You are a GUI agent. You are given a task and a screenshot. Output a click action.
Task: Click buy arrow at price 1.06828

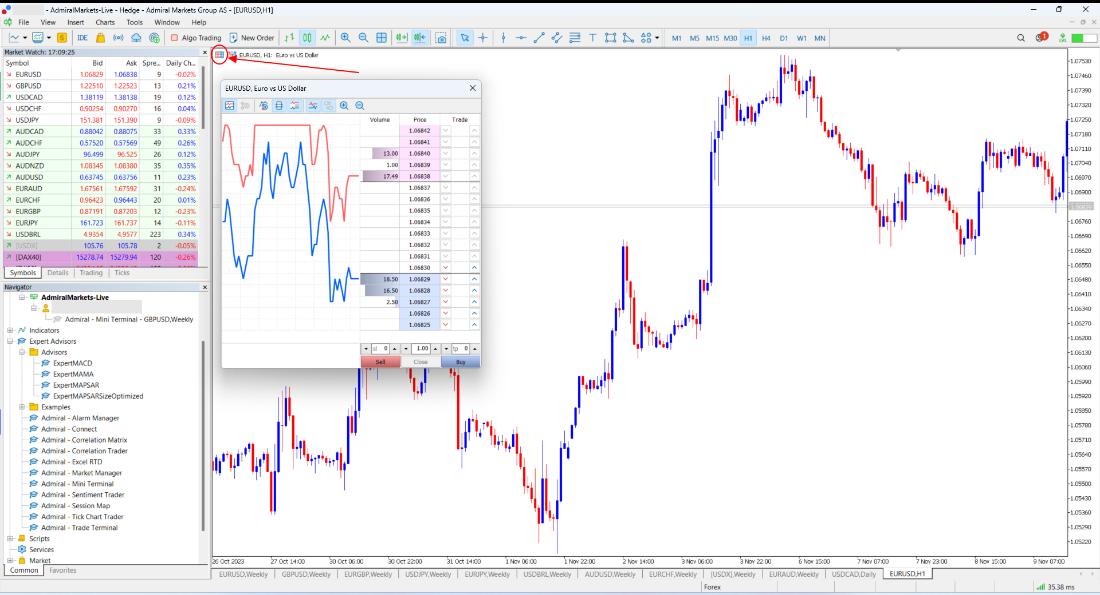coord(474,290)
